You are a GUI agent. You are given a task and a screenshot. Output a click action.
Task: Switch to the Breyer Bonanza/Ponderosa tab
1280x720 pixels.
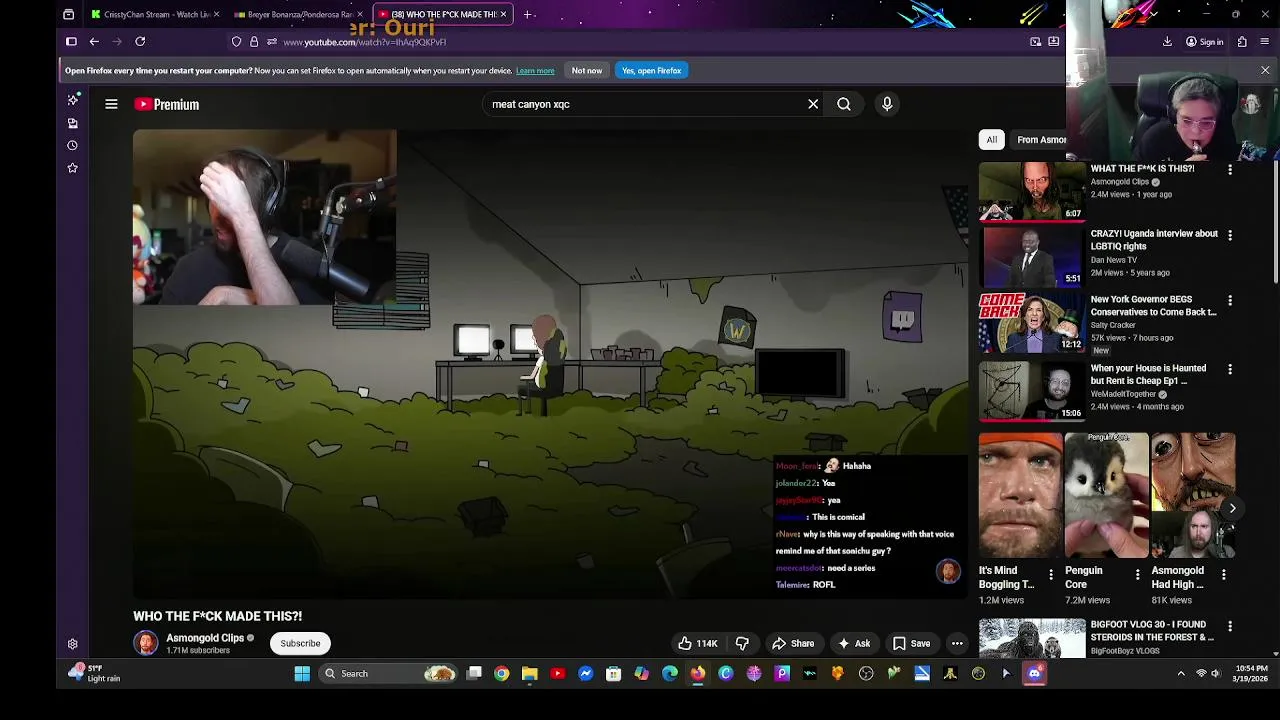coord(298,15)
